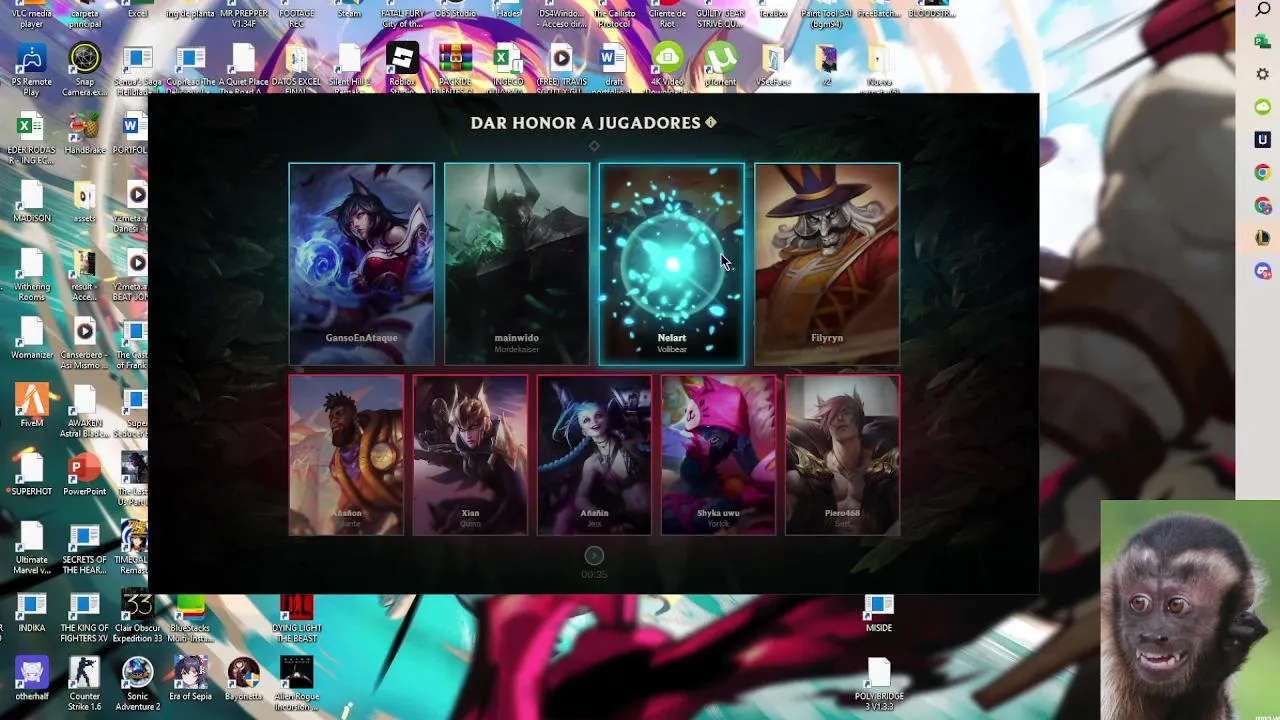Open the SUPERHOT desktop shortcut
The image size is (1280, 720).
click(x=31, y=475)
